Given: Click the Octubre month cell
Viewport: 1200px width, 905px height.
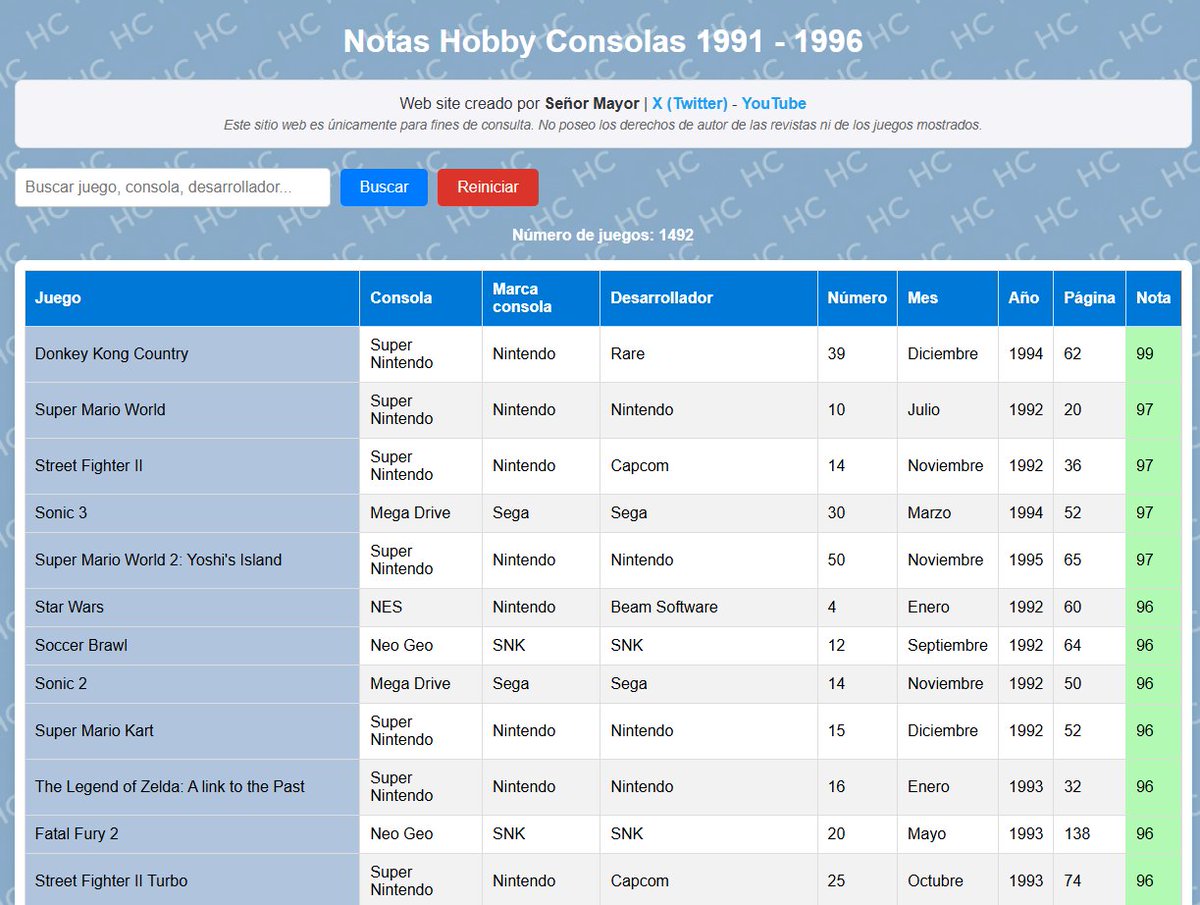Looking at the screenshot, I should tap(948, 881).
